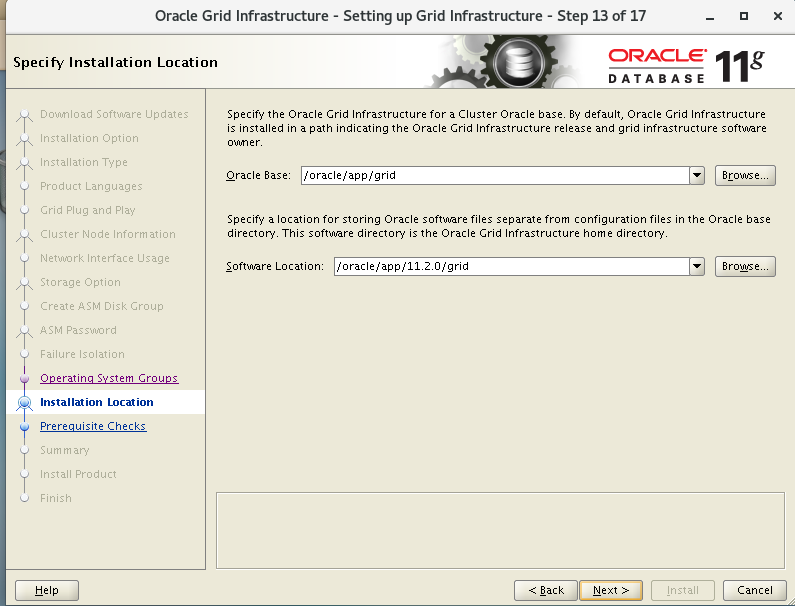Close the installer window
Screen dimensions: 795x606
[x=778, y=16]
